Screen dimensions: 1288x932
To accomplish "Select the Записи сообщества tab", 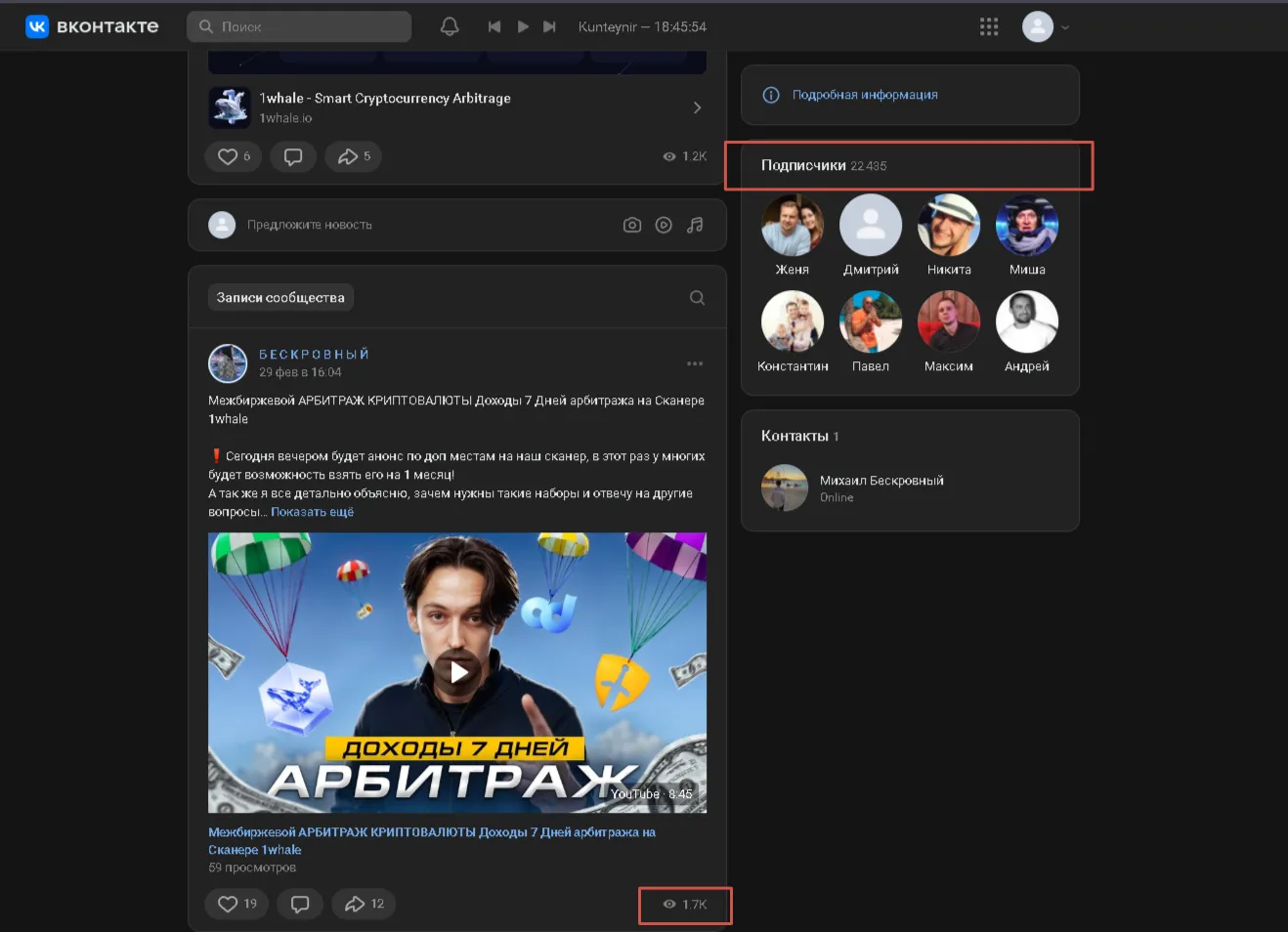I will pyautogui.click(x=280, y=297).
